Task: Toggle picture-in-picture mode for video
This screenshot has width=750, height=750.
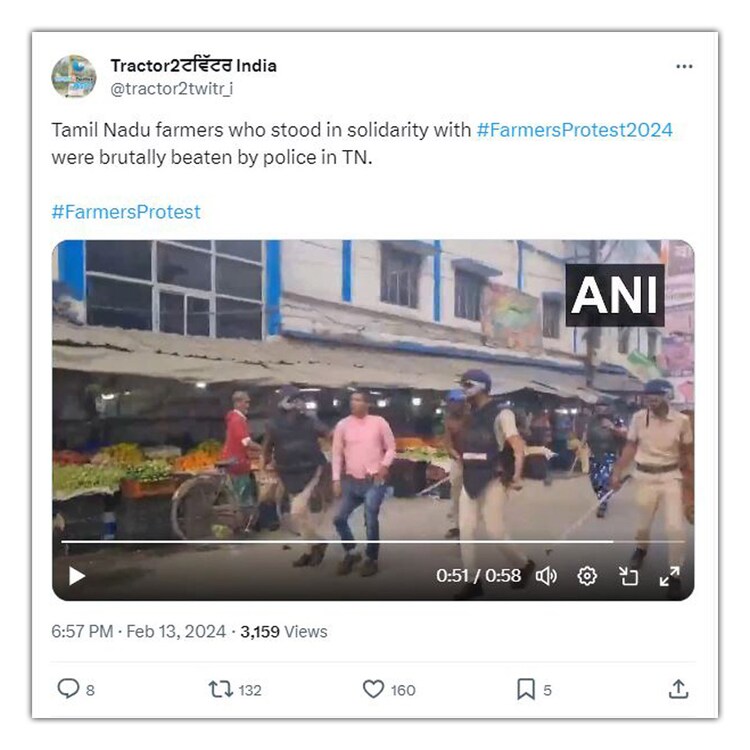Action: pos(628,576)
